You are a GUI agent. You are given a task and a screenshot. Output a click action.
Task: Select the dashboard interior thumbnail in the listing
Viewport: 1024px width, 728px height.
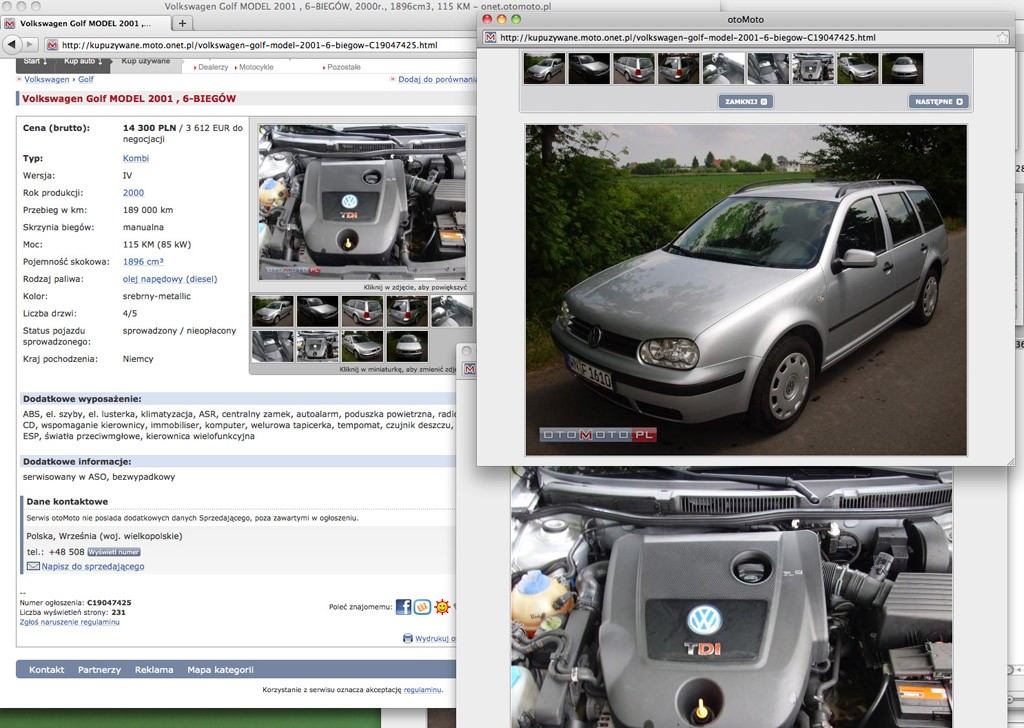click(451, 311)
